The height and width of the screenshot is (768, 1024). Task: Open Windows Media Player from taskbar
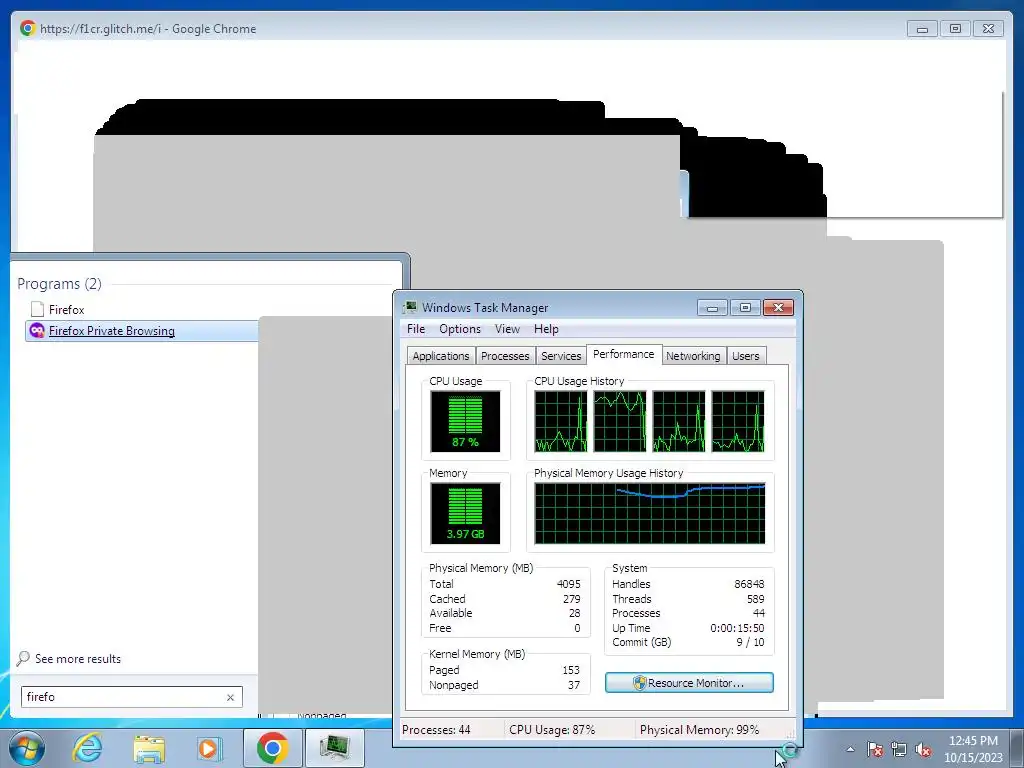209,748
